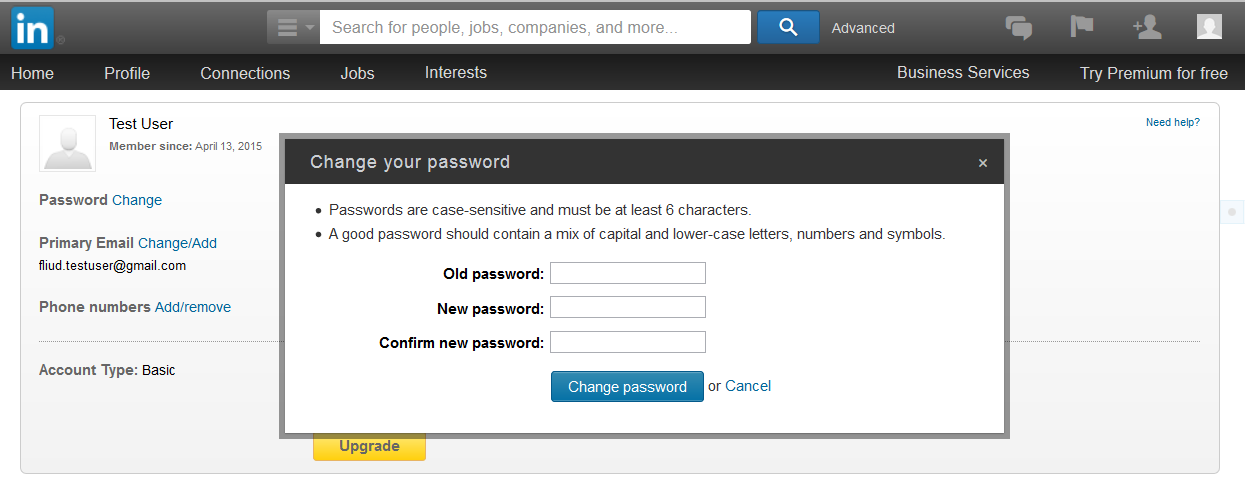Expand the search category dropdown
This screenshot has height=481, width=1245.
[294, 27]
